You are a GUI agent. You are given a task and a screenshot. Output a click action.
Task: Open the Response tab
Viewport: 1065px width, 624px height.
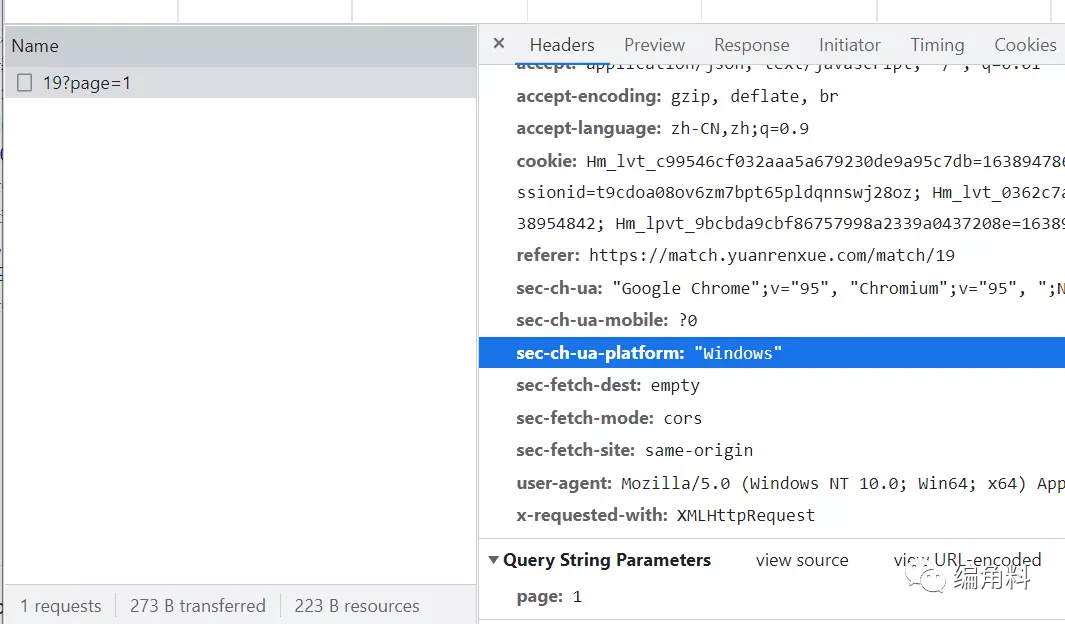point(751,45)
